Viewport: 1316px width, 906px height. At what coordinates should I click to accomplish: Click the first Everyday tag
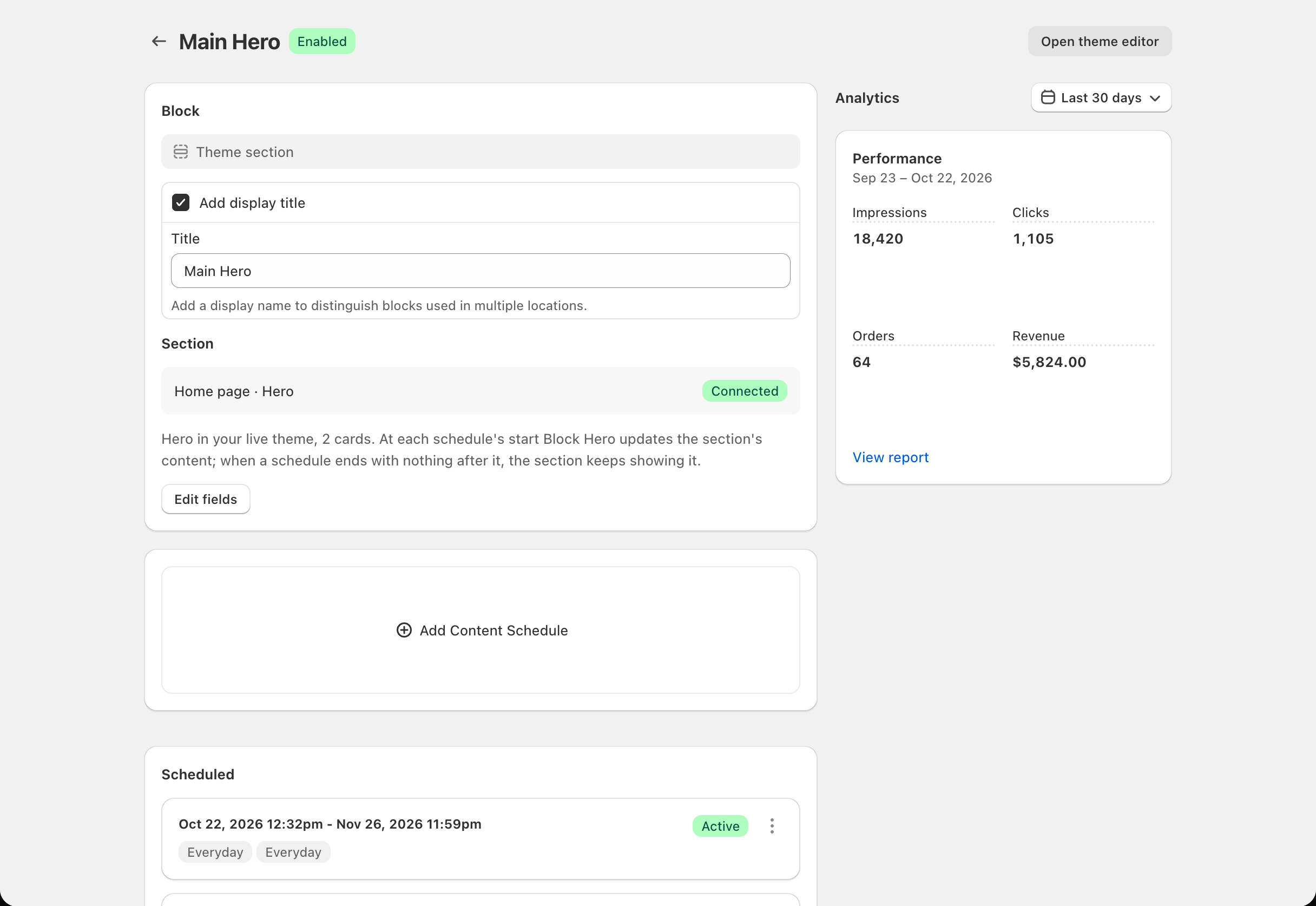215,852
